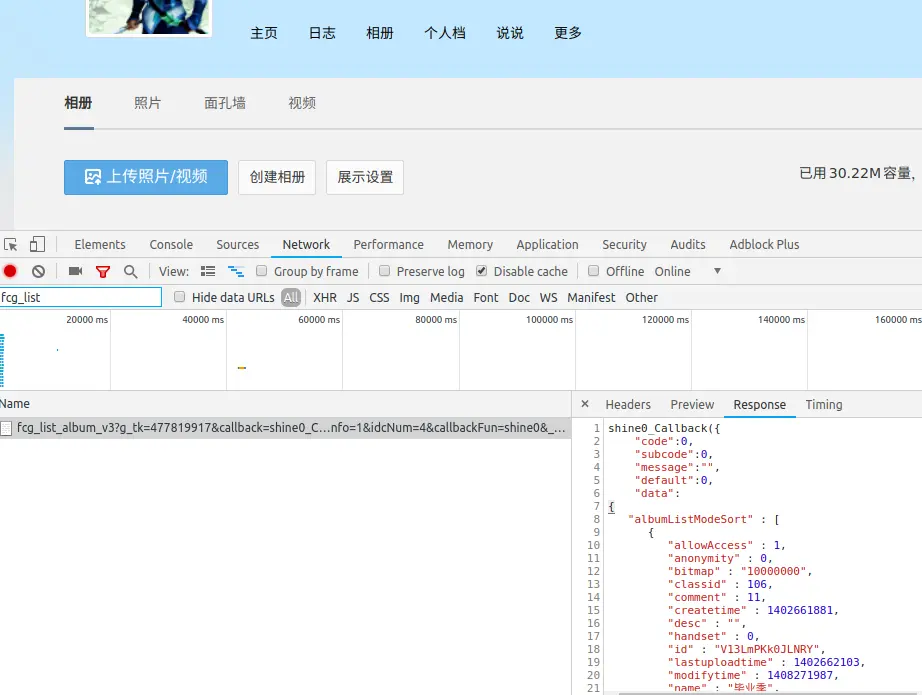Check the Offline checkbox

(593, 270)
